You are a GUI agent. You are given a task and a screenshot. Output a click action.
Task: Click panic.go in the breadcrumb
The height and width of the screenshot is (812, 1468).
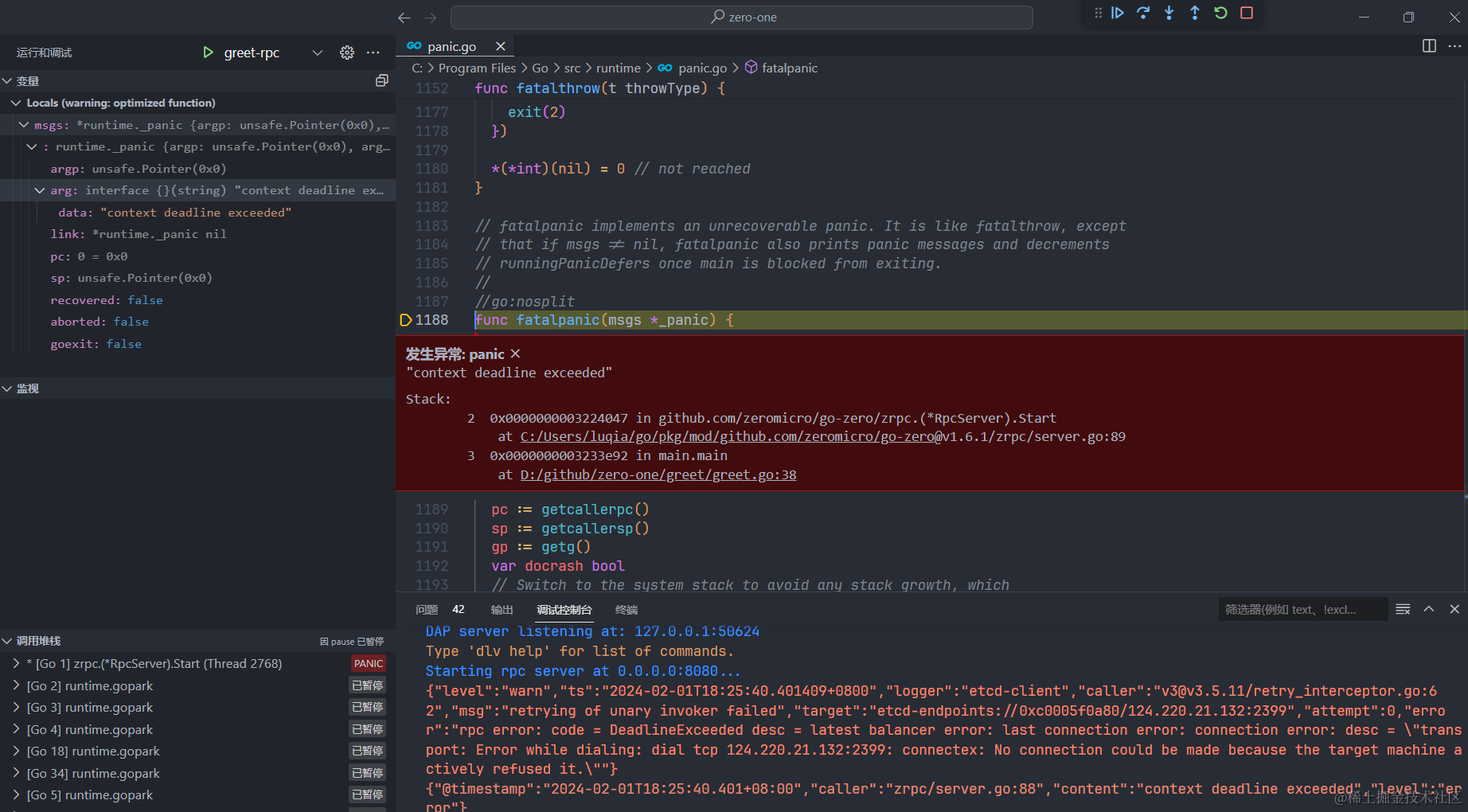[702, 68]
